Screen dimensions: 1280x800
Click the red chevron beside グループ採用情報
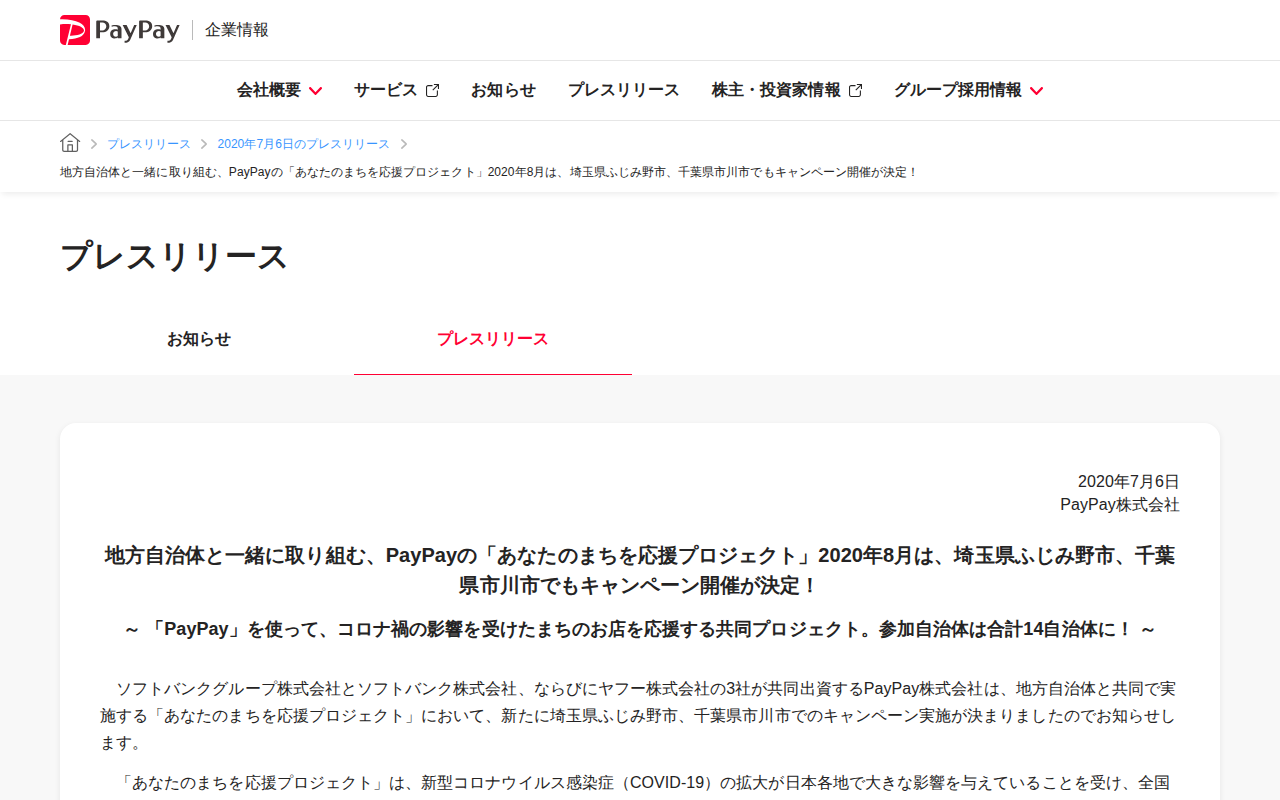(x=1036, y=91)
